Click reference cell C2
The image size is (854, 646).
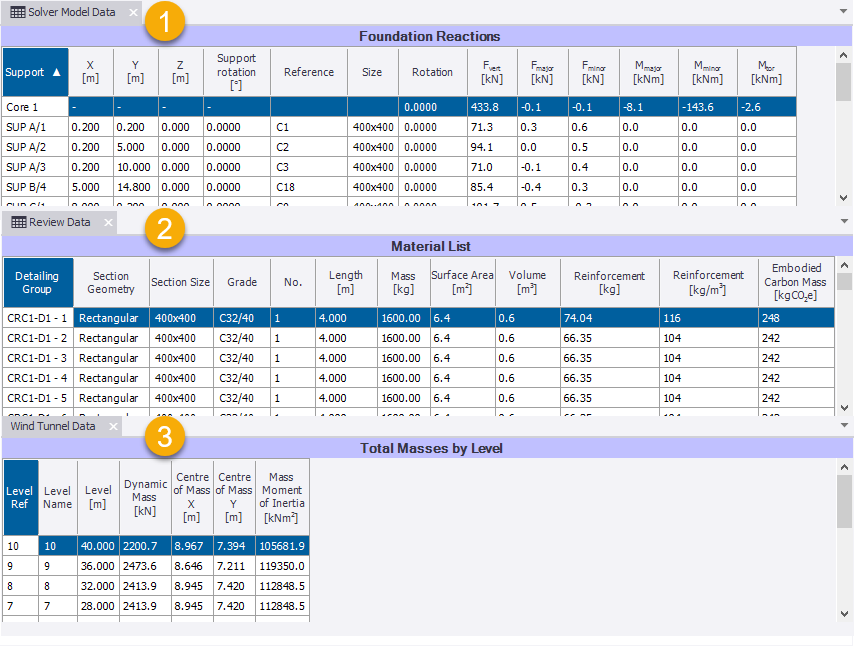coord(309,147)
